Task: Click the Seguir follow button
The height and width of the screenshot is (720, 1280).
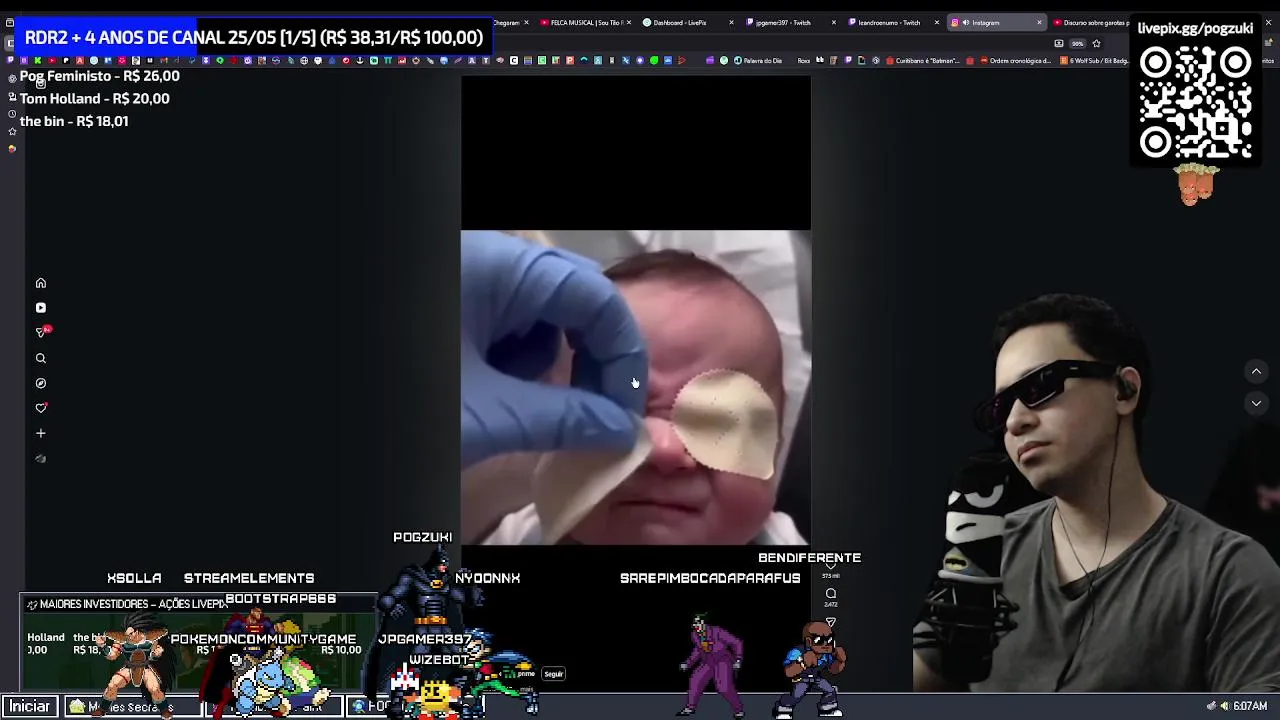Action: (x=554, y=674)
